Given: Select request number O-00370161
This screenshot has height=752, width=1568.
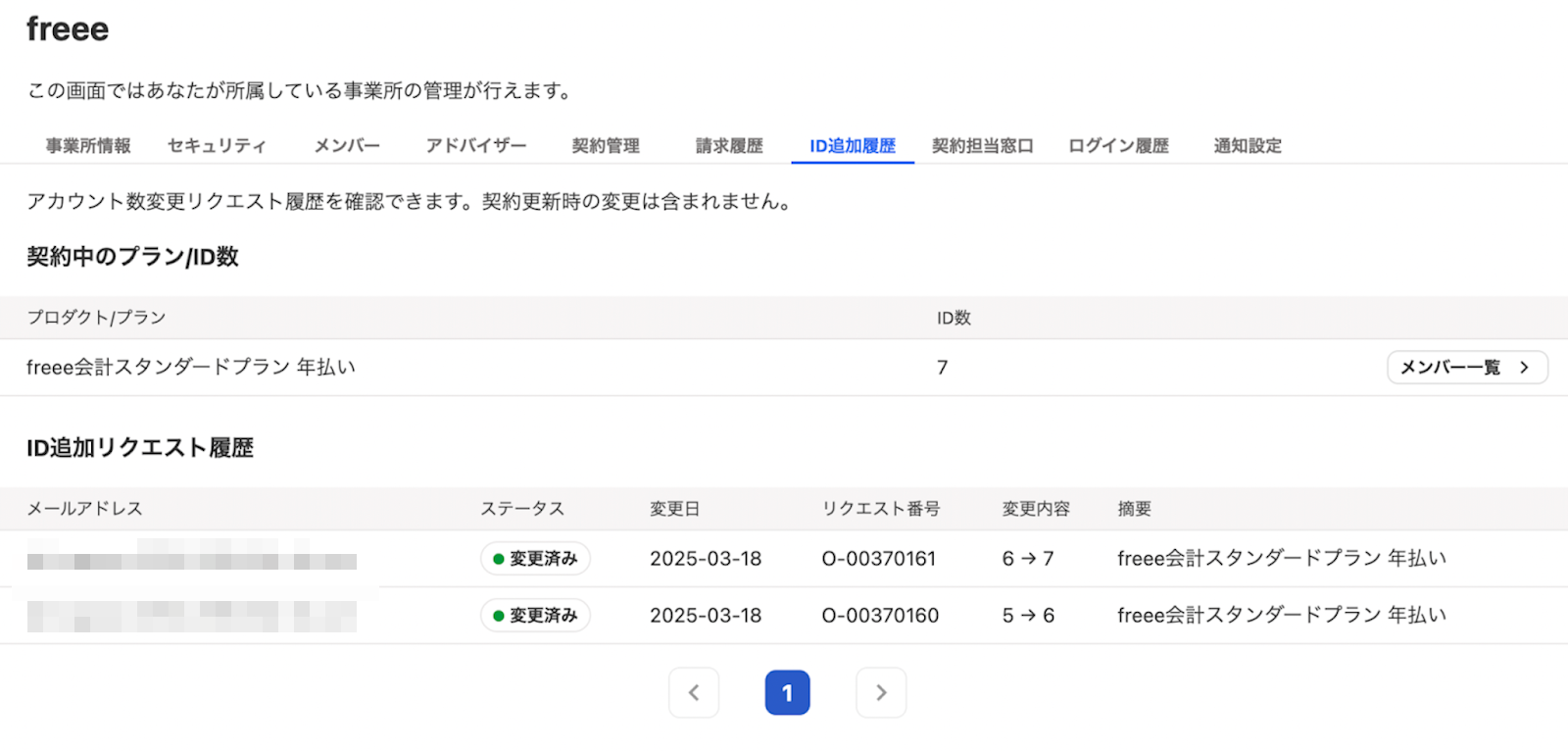Looking at the screenshot, I should (x=879, y=559).
